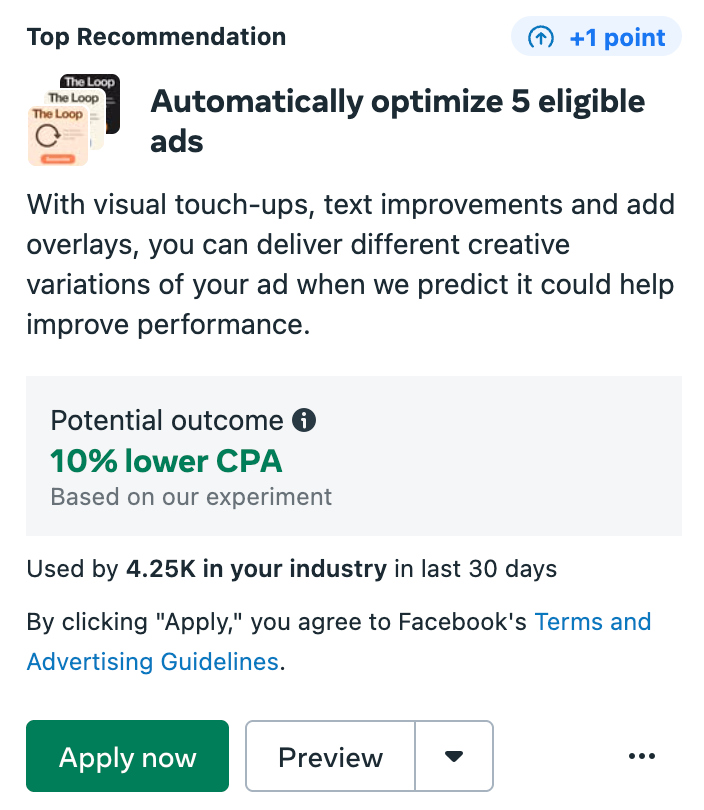
Task: Open the Potential outcome info icon
Action: tap(304, 420)
